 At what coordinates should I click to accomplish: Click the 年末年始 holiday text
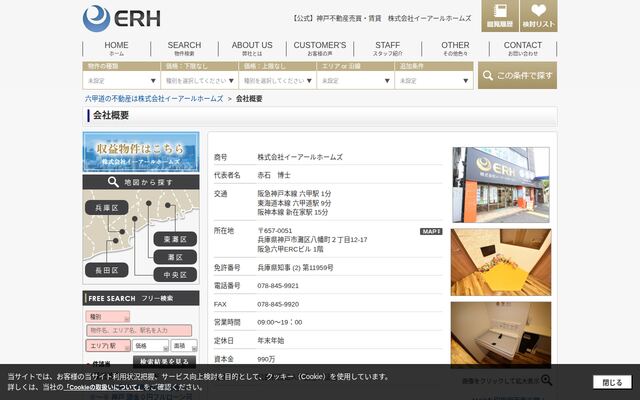click(271, 340)
